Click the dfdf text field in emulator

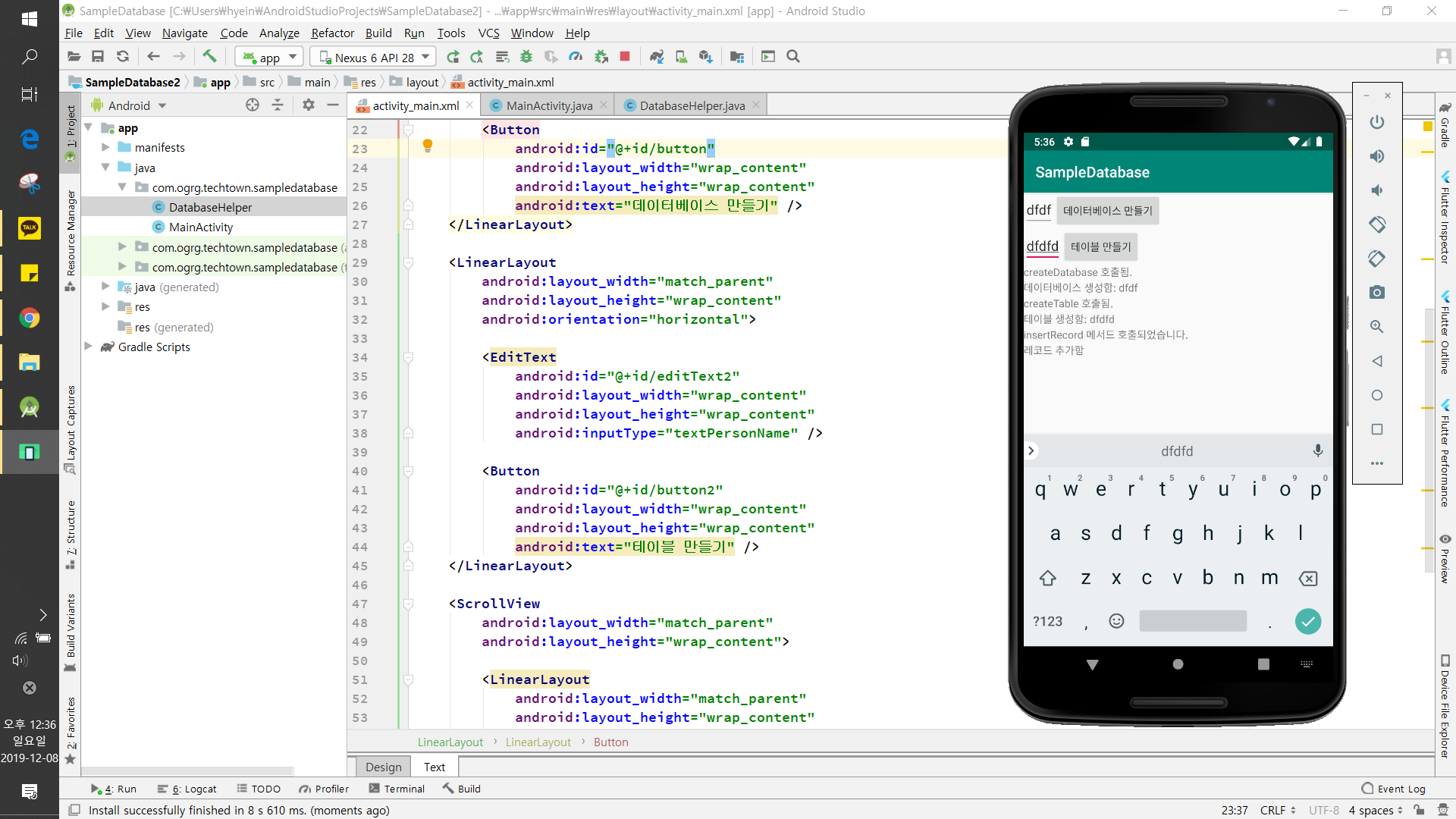point(1038,211)
